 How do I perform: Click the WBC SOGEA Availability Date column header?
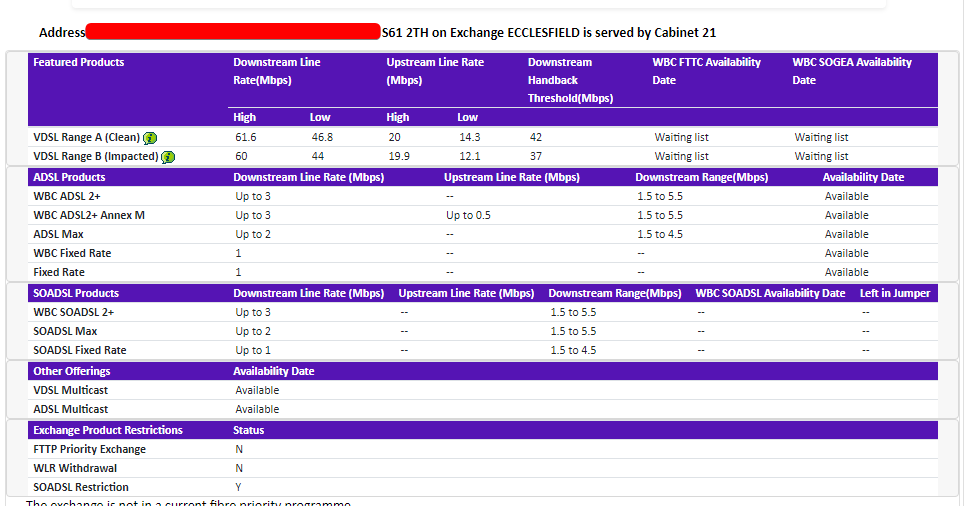pos(852,71)
